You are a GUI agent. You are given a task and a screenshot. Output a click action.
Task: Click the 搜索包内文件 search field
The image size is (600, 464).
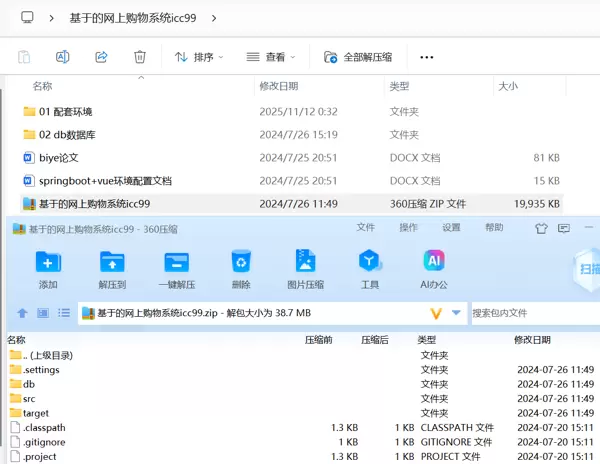[x=530, y=313]
